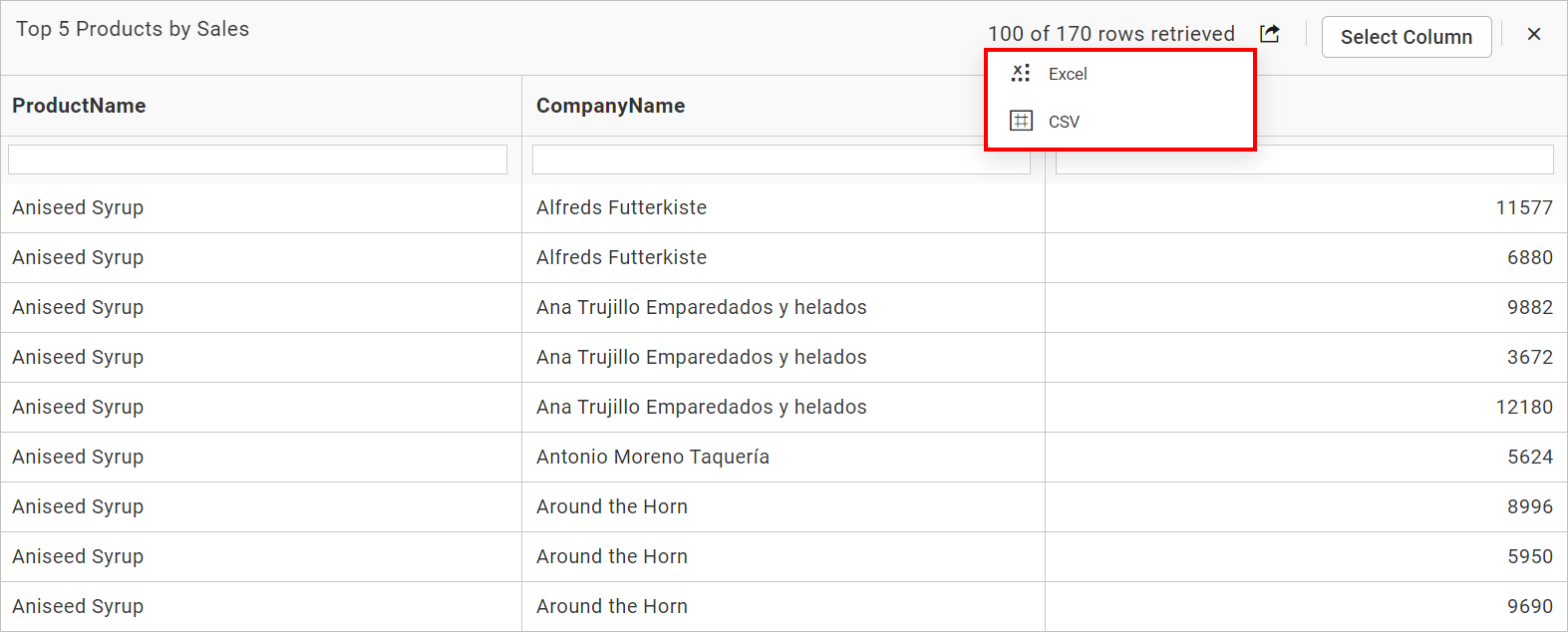Click the Top 5 Products by Sales title
The image size is (1568, 632).
coord(132,28)
